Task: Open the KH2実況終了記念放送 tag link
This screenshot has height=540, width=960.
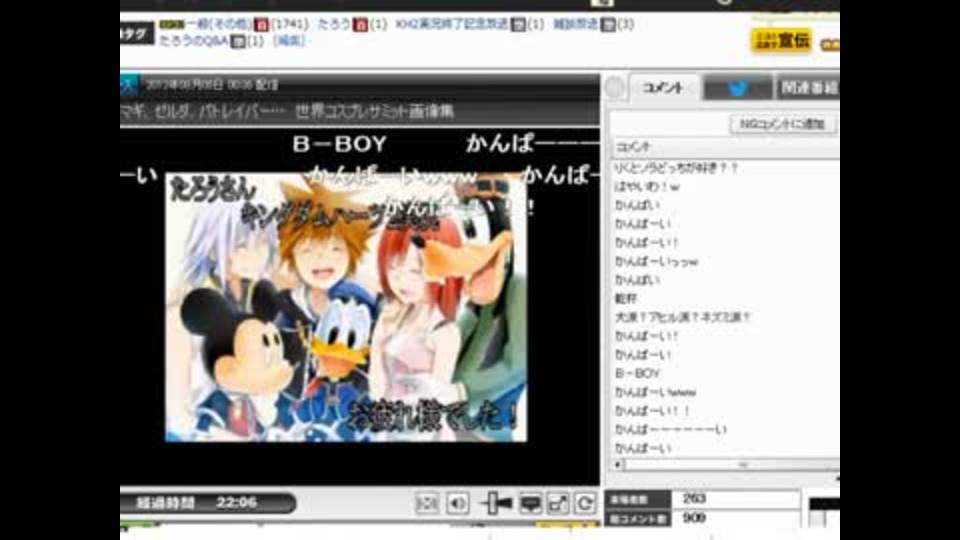Action: pyautogui.click(x=452, y=24)
